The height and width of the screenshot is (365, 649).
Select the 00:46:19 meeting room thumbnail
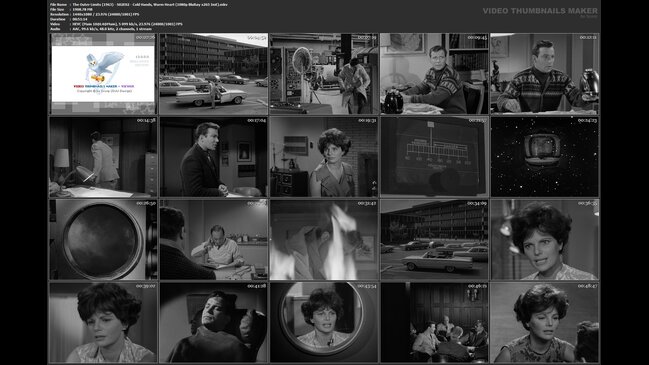coord(434,322)
